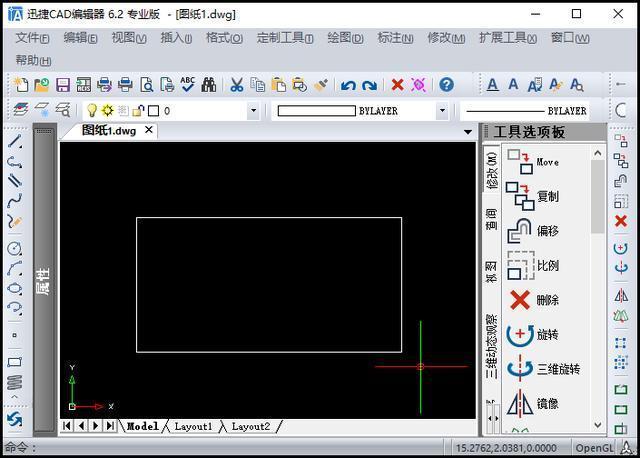640x458 pixels.
Task: Close the 图纸1.dwg document tab
Action: click(149, 130)
